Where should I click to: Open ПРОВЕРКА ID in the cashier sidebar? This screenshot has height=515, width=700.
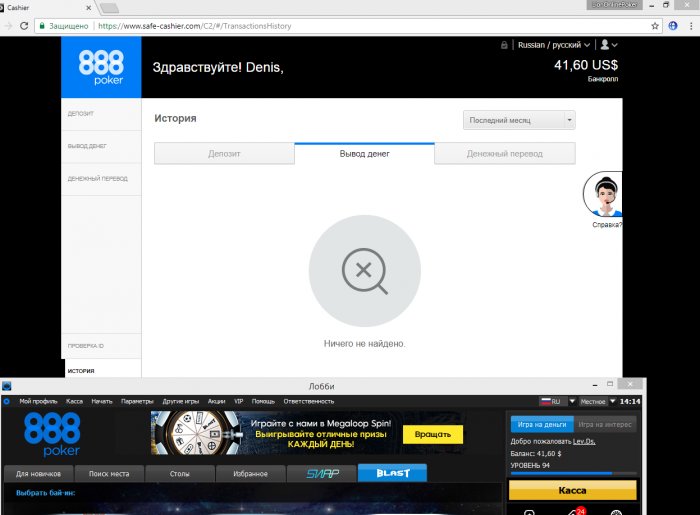point(101,346)
